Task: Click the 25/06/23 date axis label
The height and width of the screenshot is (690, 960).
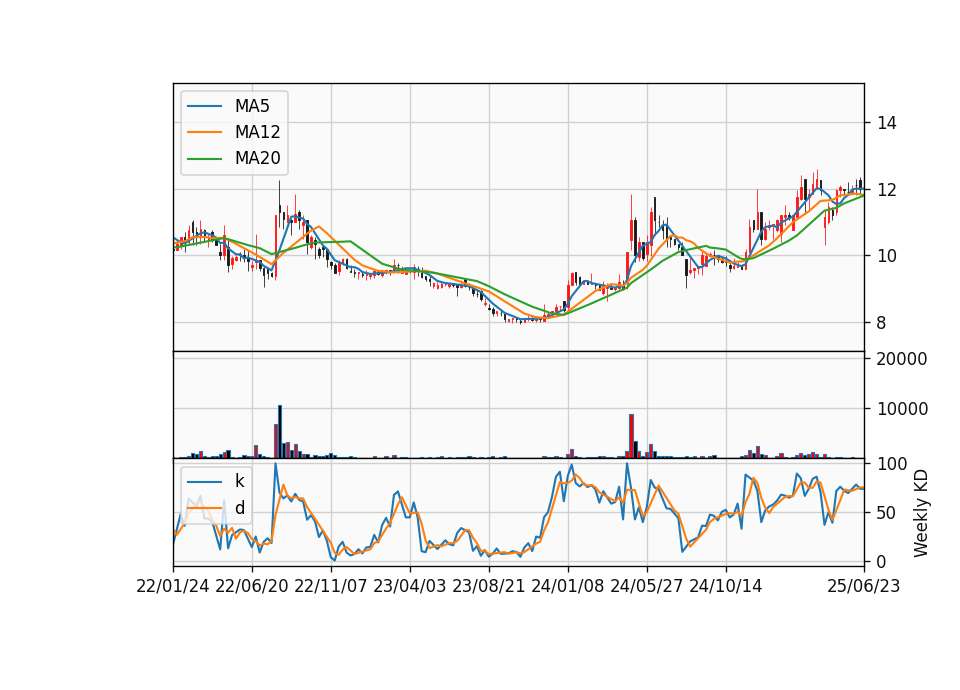Action: click(864, 586)
